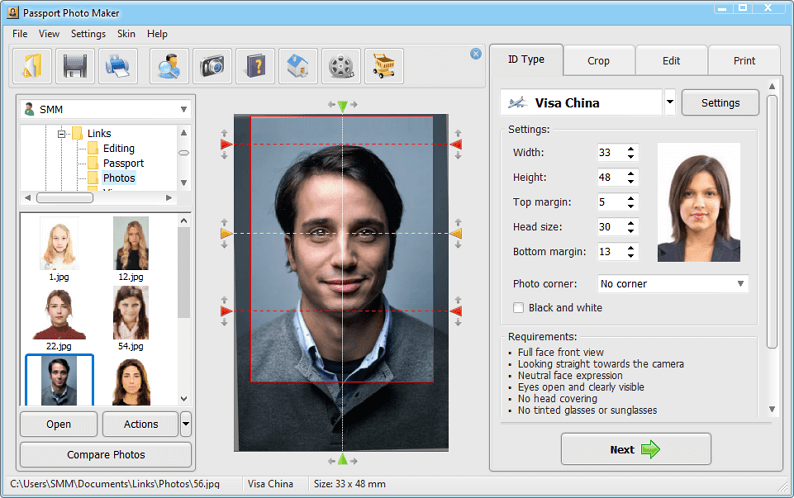Click the open folder toolbar icon
This screenshot has width=794, height=498.
pos(32,66)
